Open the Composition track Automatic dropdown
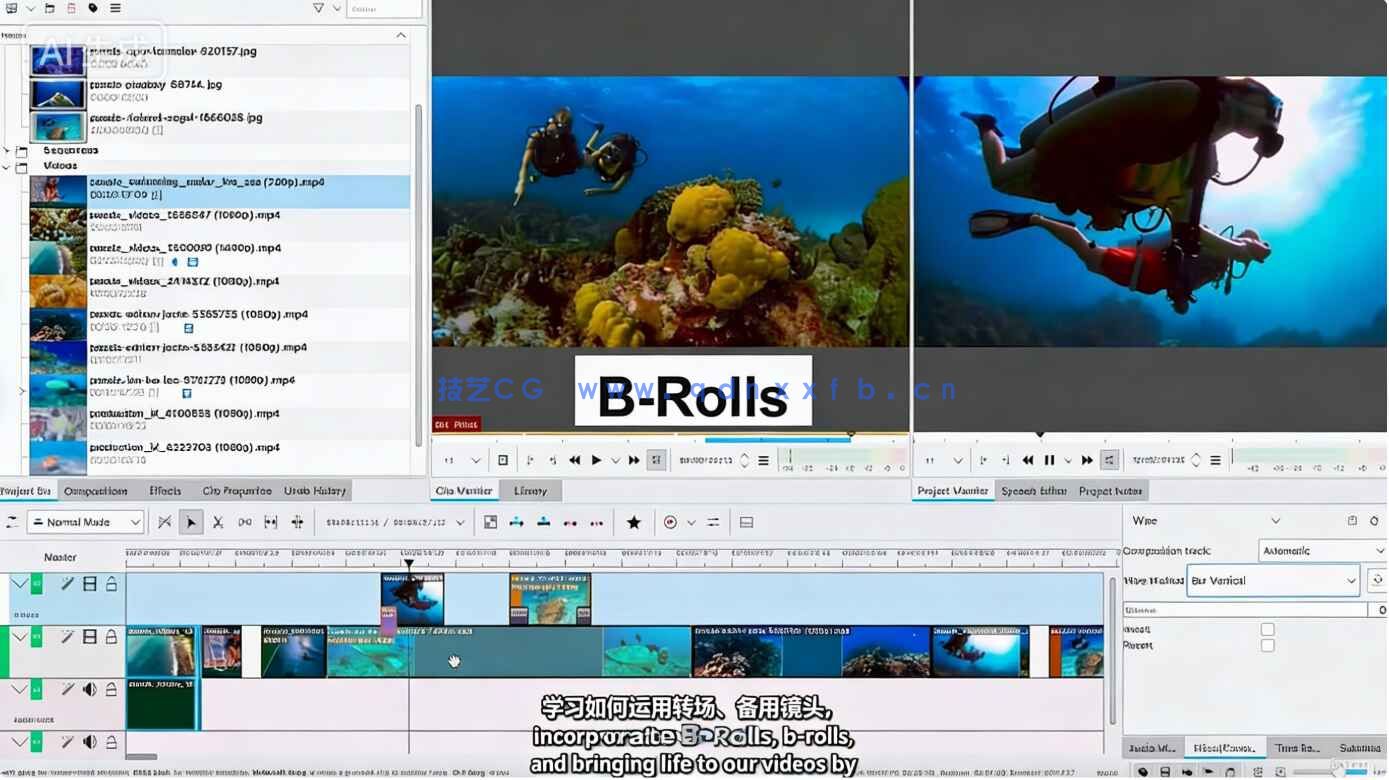1389x780 pixels. (1321, 551)
